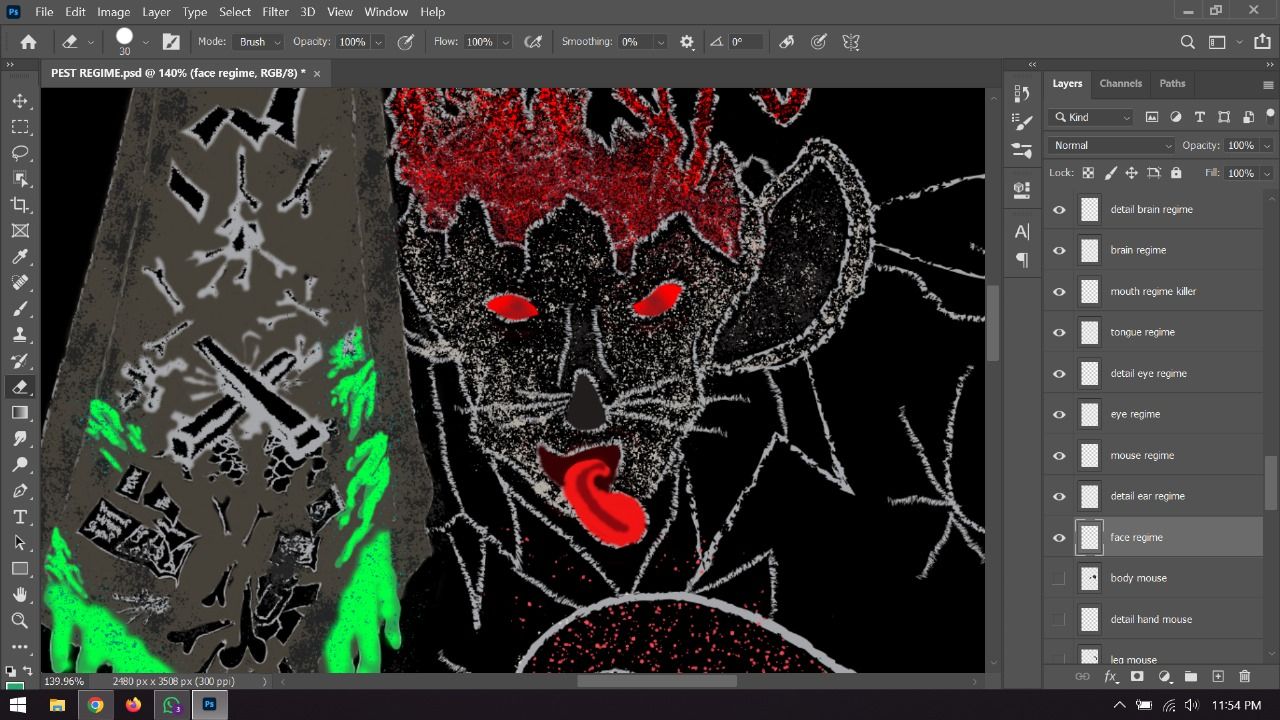Add a layer mask button
Screen dimensions: 1280x720
(1137, 677)
